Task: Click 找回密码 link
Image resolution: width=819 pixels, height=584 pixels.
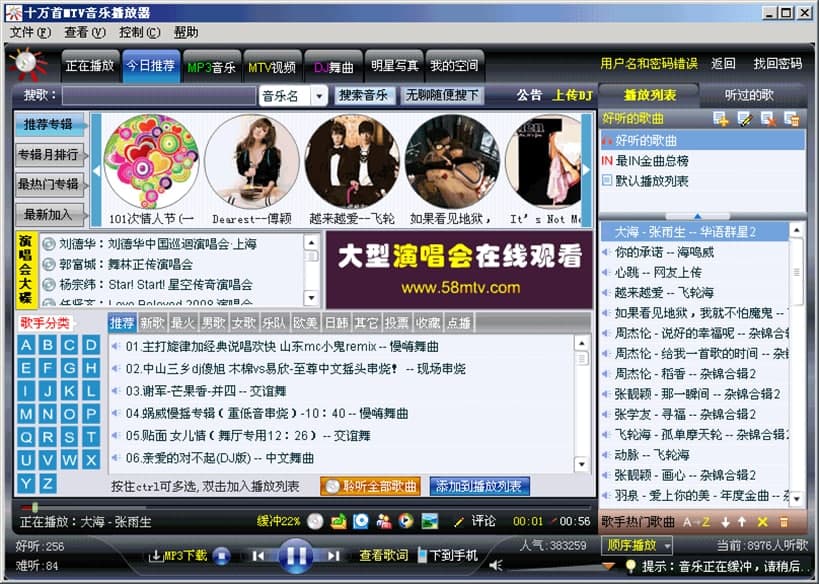Action: (x=777, y=64)
